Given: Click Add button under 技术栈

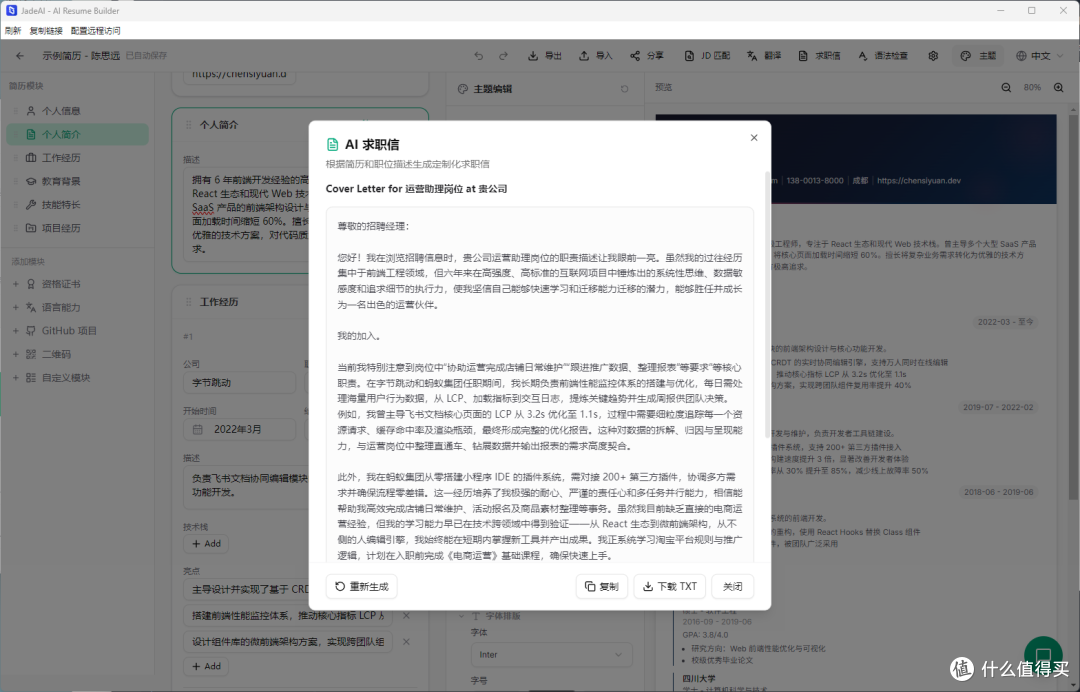Looking at the screenshot, I should (x=207, y=543).
